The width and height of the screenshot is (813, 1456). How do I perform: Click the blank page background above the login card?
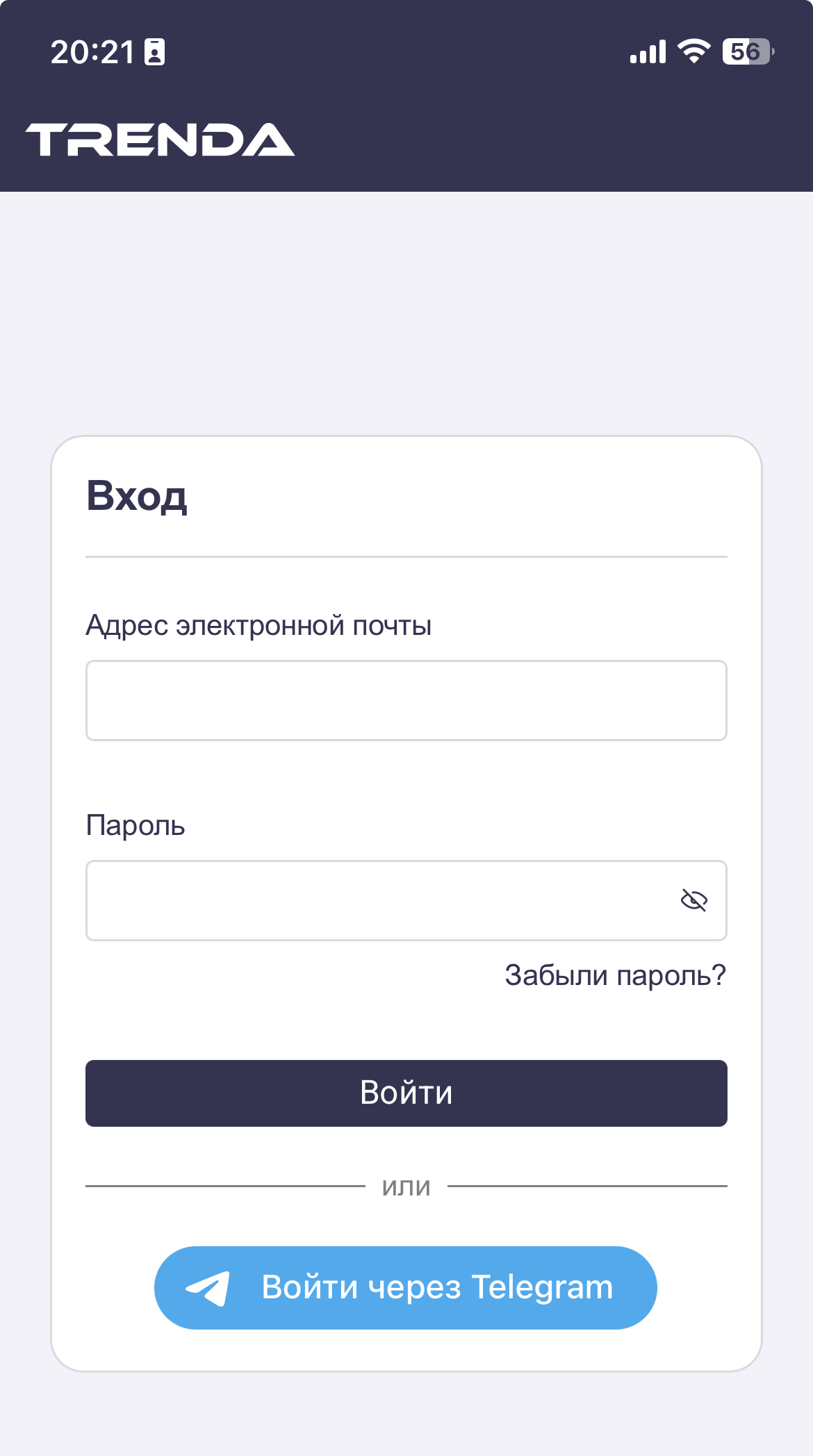pyautogui.click(x=406, y=313)
